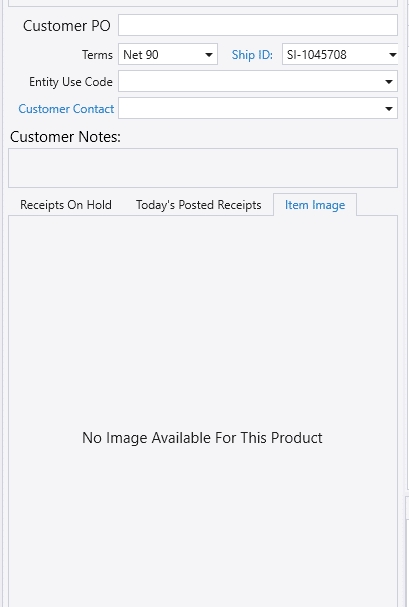Click the Terms label
This screenshot has height=607, width=409.
97,55
